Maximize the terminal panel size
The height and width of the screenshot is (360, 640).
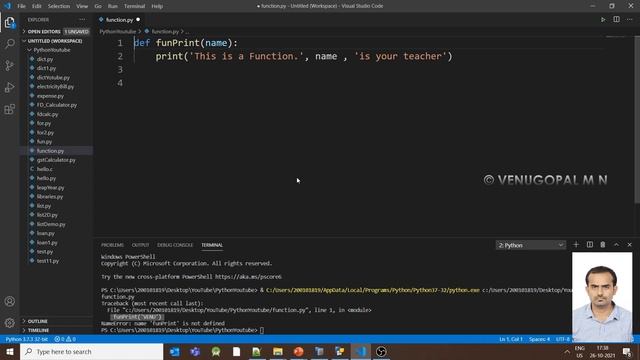tap(616, 244)
